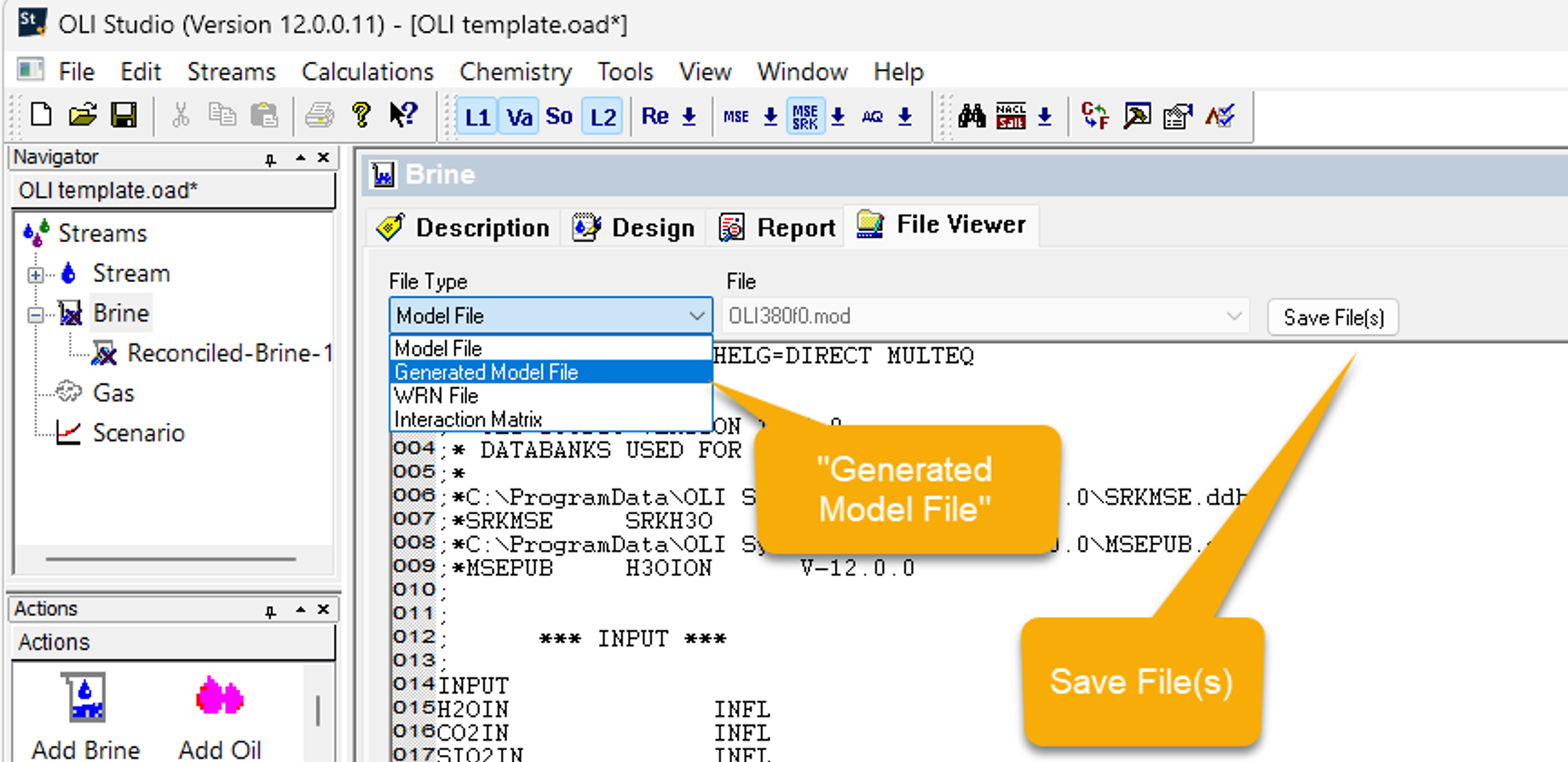Toggle the MSE SRK framework button
Viewport: 1568px width, 762px height.
point(805,116)
